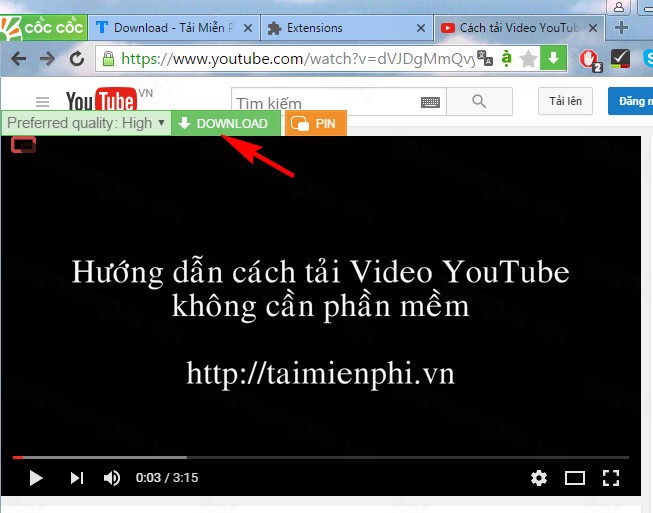Viewport: 653px width, 513px height.
Task: Open Preferred quality dropdown
Action: 86,123
